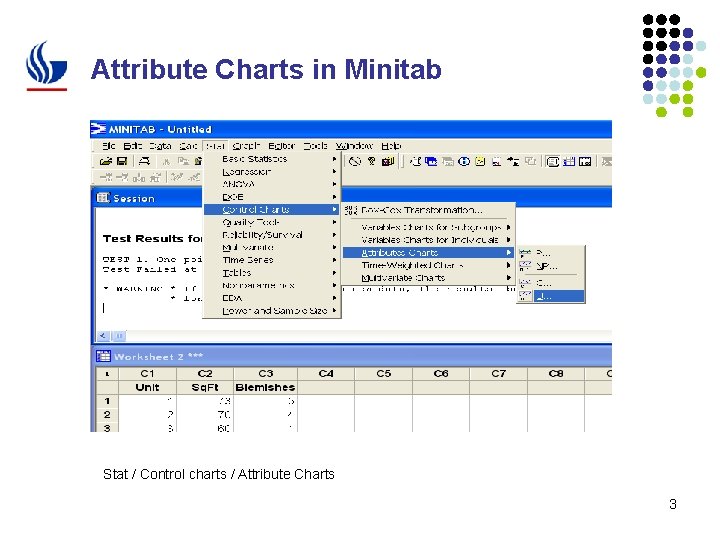Select worksheet row header 2
This screenshot has width=720, height=540.
coord(107,414)
